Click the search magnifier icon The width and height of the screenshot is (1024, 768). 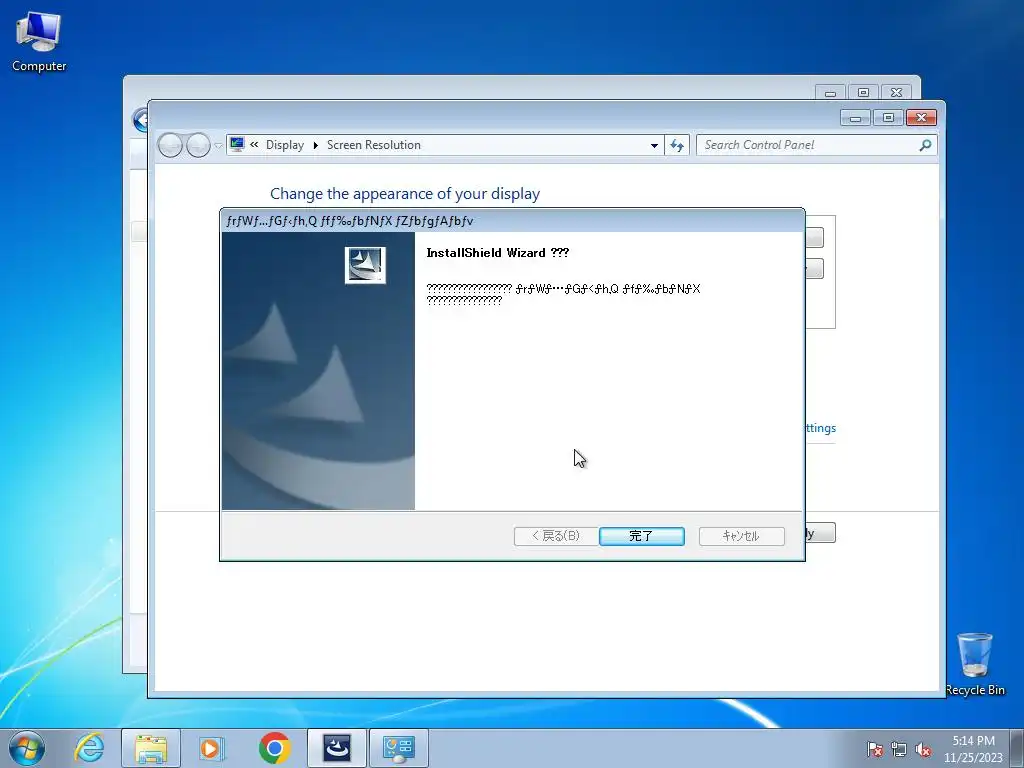925,146
